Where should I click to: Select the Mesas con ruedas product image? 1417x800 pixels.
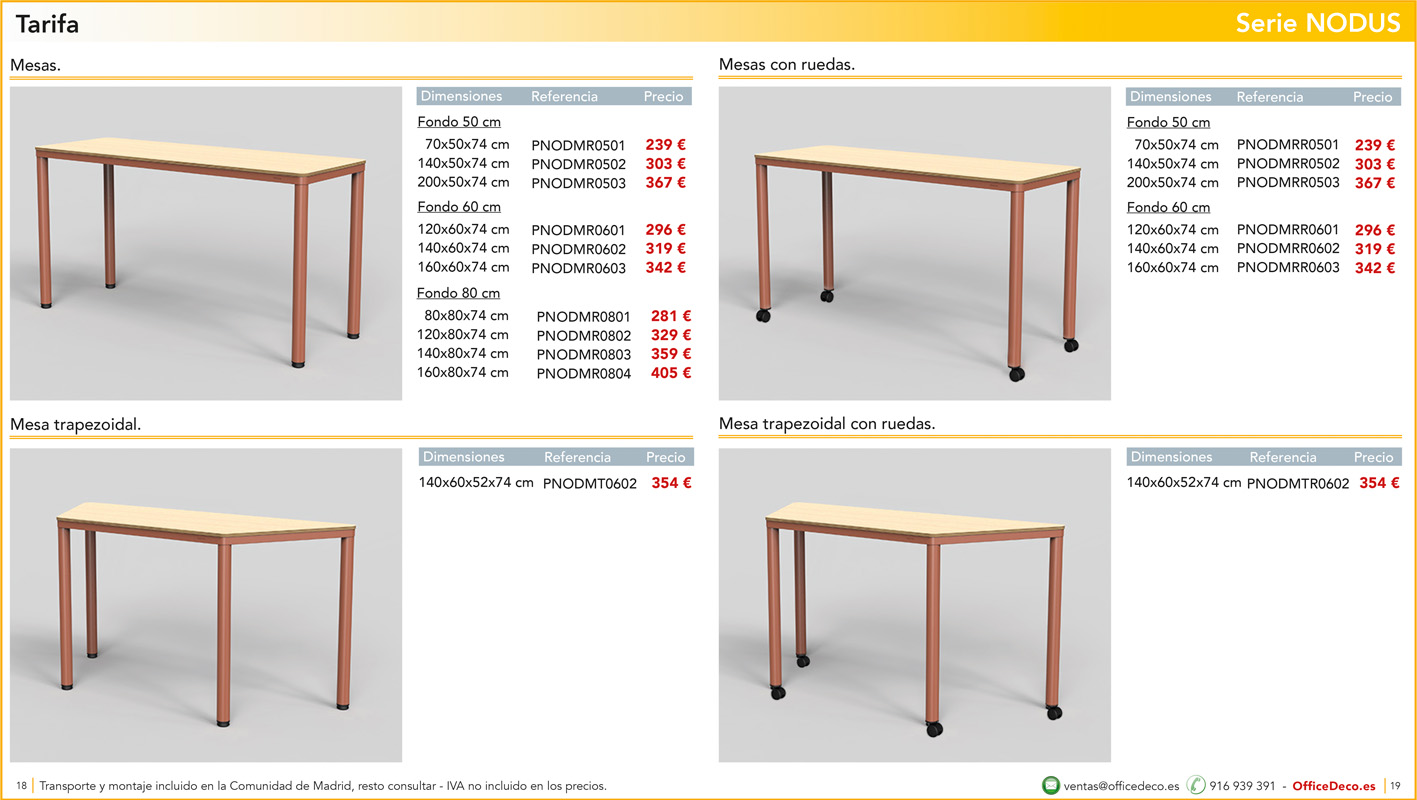pyautogui.click(x=914, y=243)
